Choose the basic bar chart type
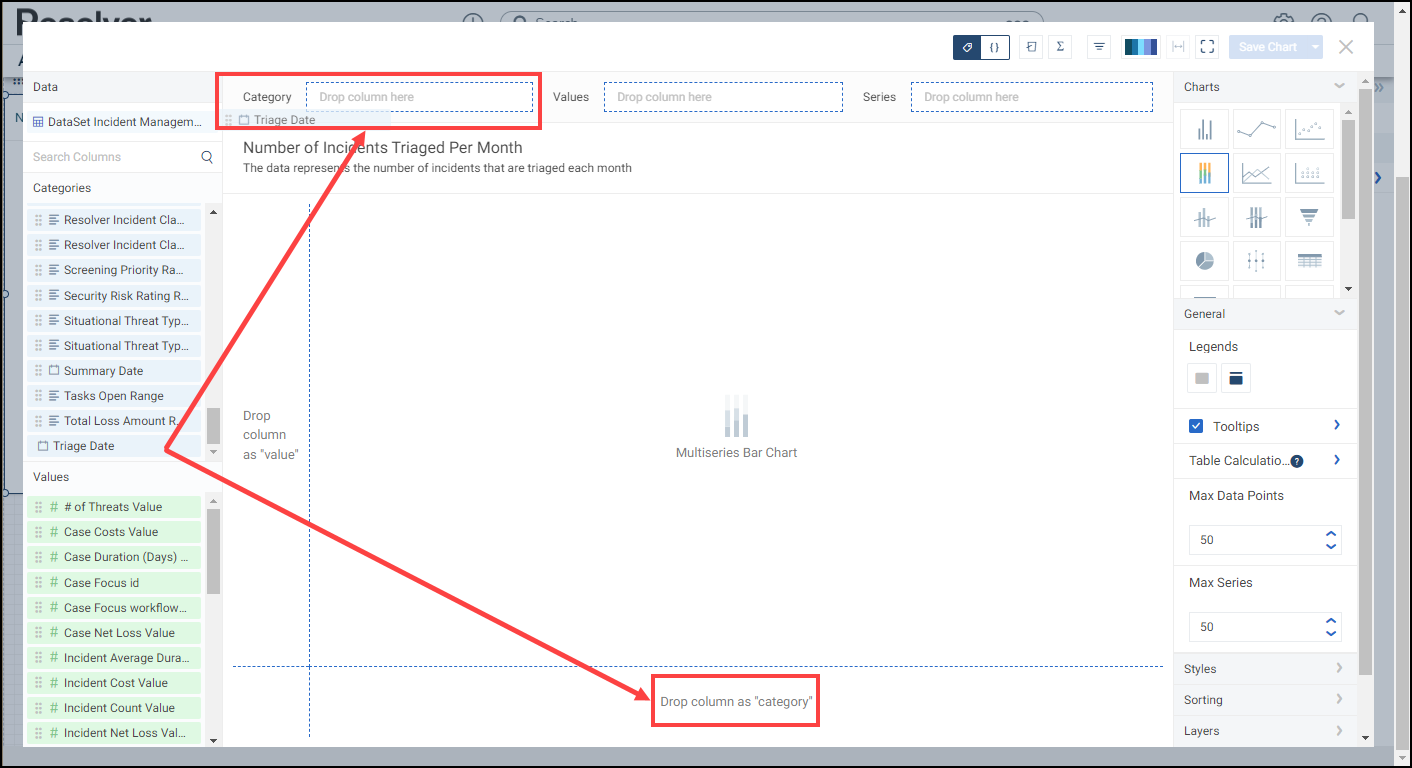Viewport: 1412px width, 768px height. [1205, 129]
